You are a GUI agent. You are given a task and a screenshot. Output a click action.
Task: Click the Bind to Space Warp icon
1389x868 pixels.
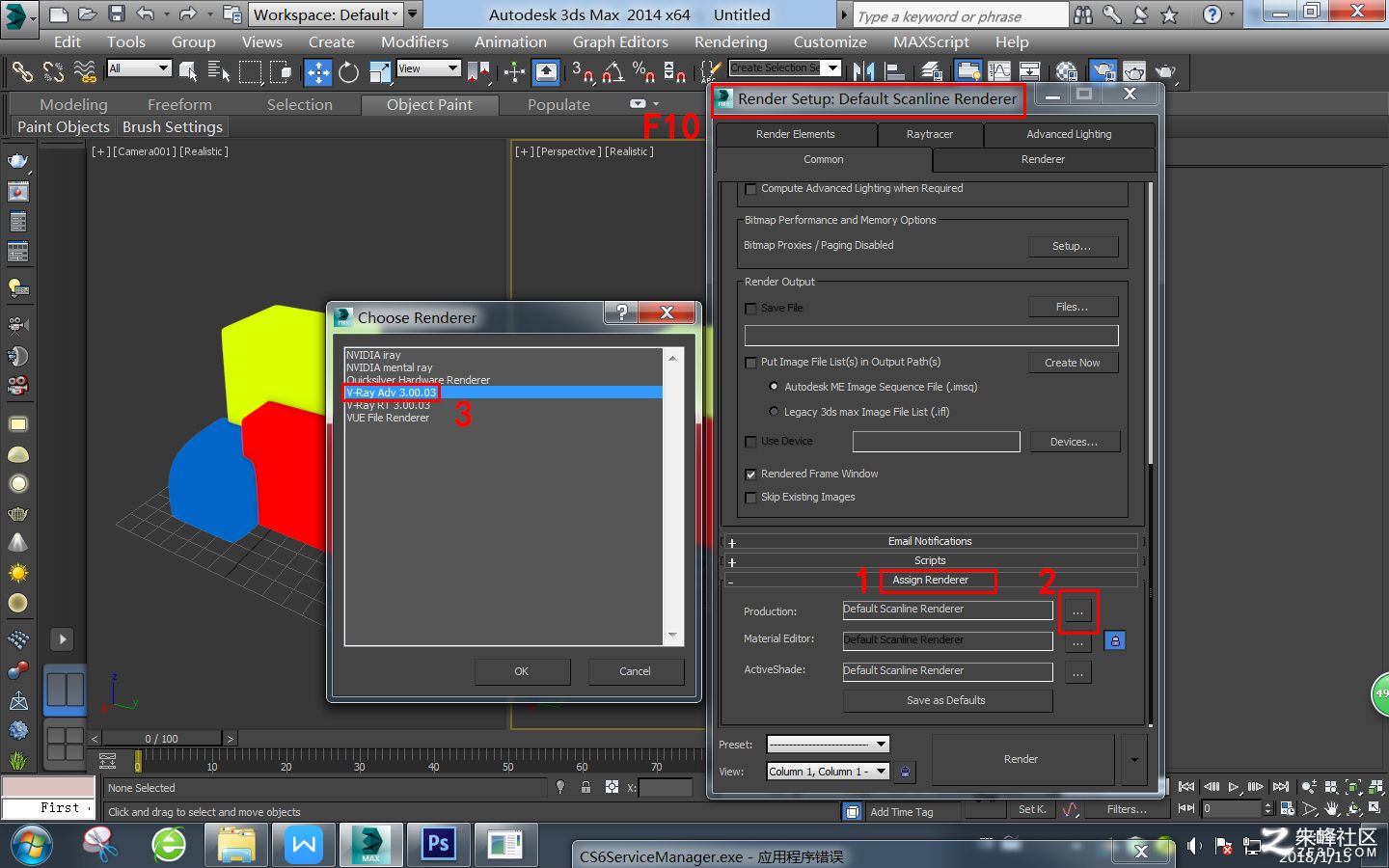[85, 71]
